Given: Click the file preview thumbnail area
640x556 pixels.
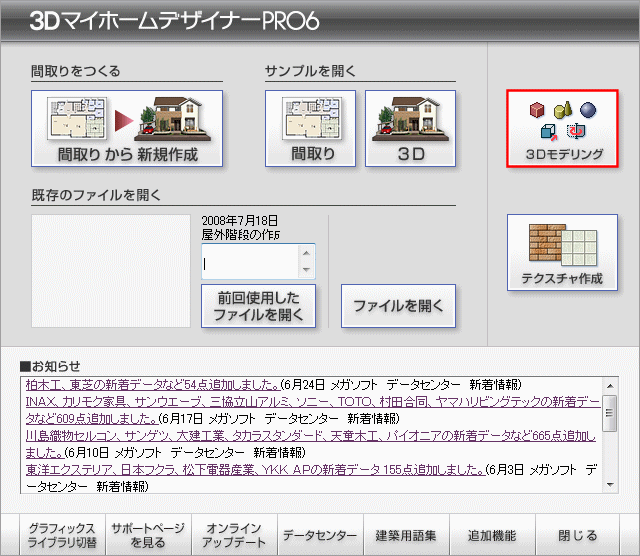Looking at the screenshot, I should tap(110, 270).
